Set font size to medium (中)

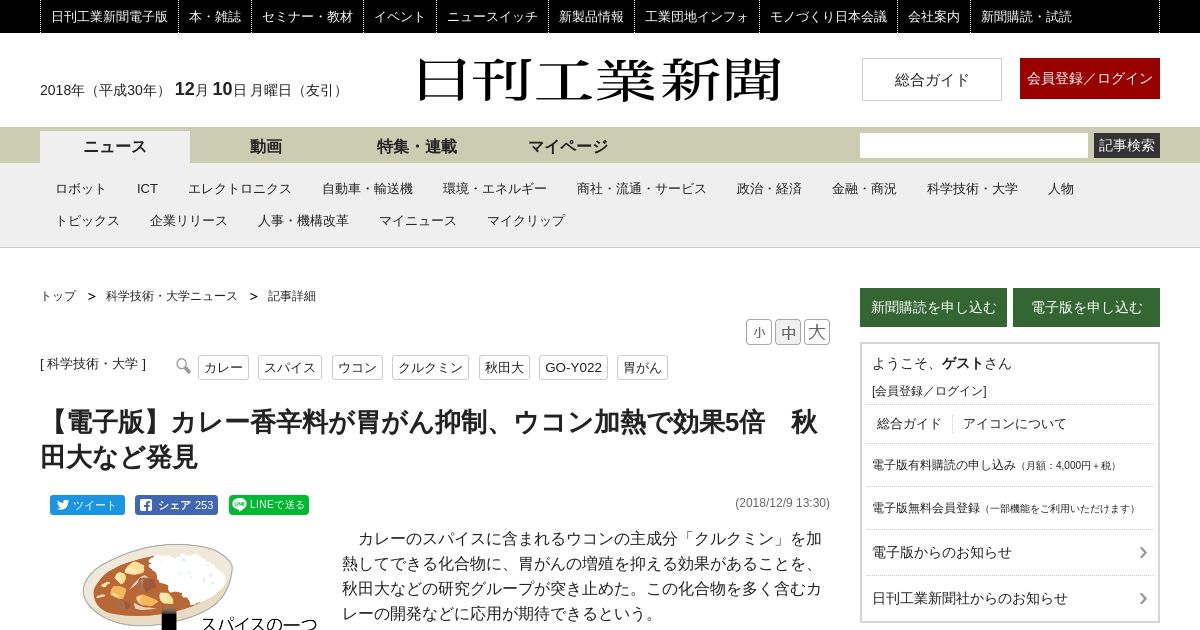pyautogui.click(x=788, y=332)
